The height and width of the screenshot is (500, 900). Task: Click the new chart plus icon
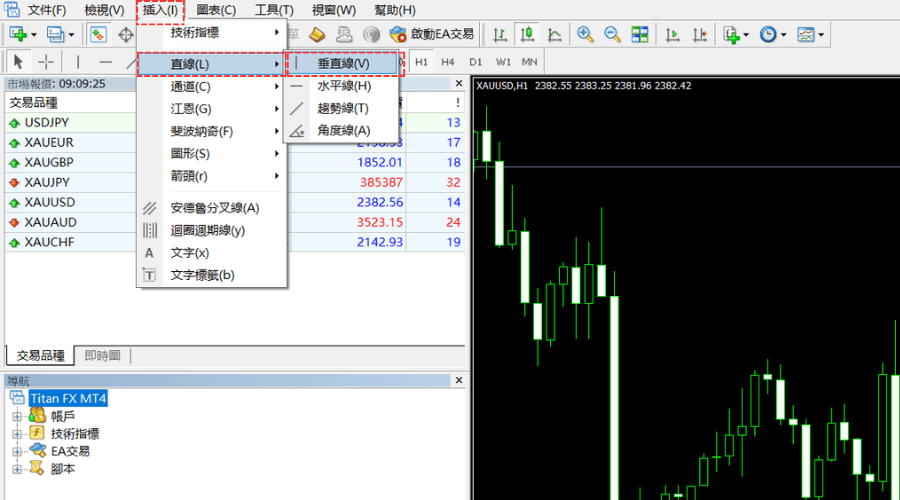18,35
